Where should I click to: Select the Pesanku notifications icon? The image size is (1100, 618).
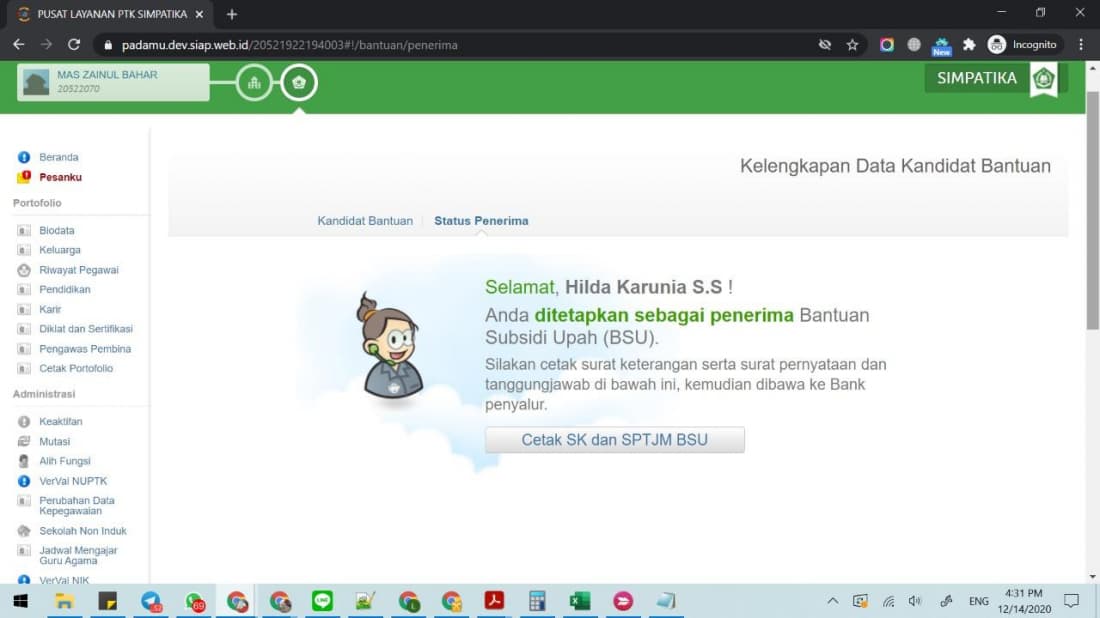click(x=22, y=177)
